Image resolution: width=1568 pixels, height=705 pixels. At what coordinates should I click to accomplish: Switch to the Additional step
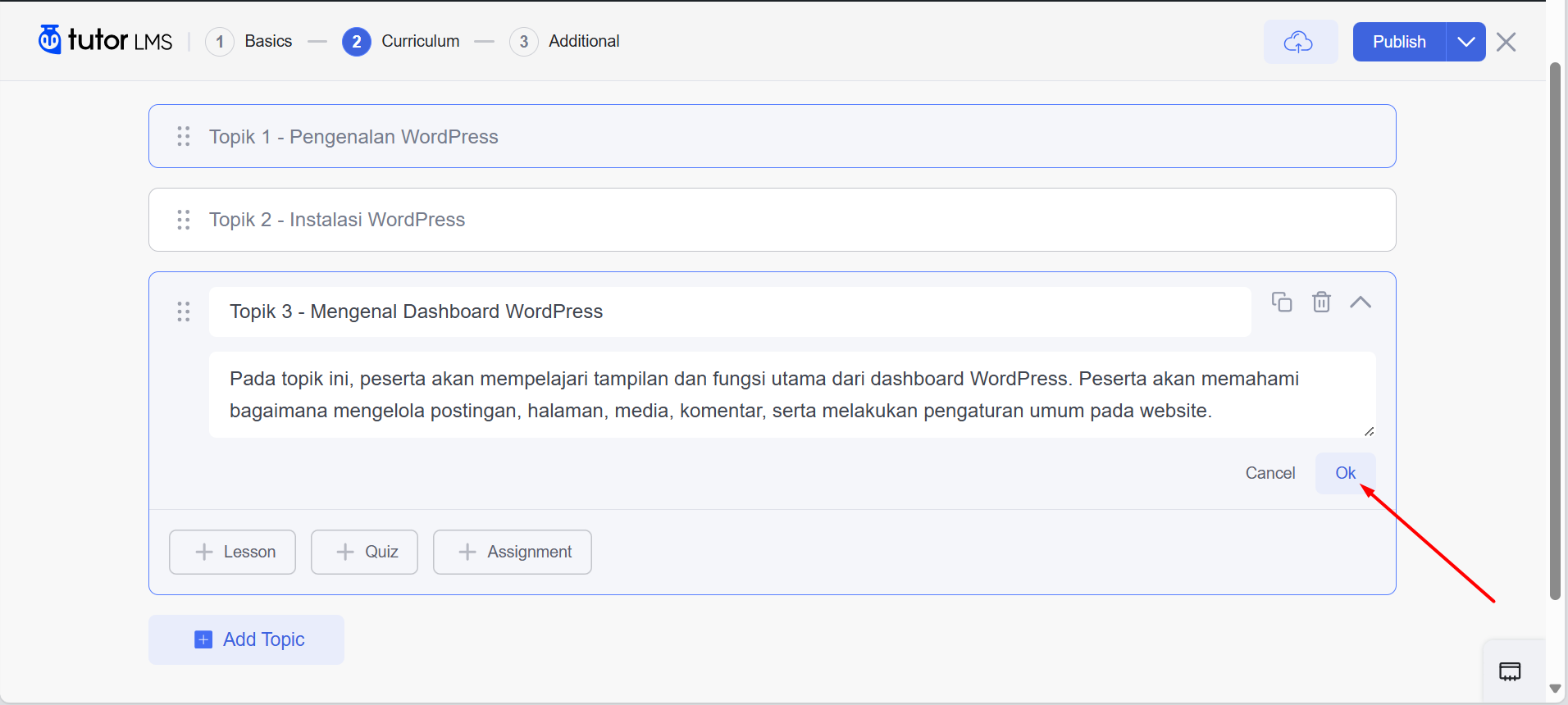pyautogui.click(x=565, y=41)
